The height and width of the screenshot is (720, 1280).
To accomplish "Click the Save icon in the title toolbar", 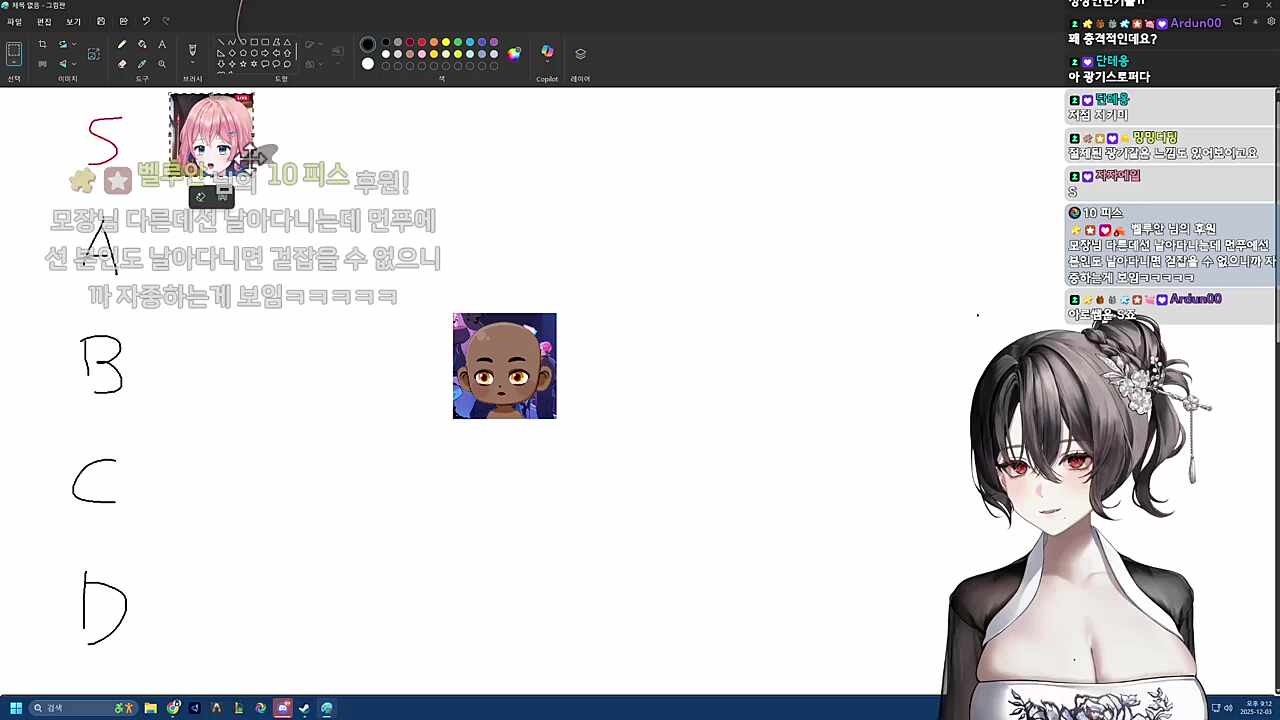I will click(x=101, y=20).
